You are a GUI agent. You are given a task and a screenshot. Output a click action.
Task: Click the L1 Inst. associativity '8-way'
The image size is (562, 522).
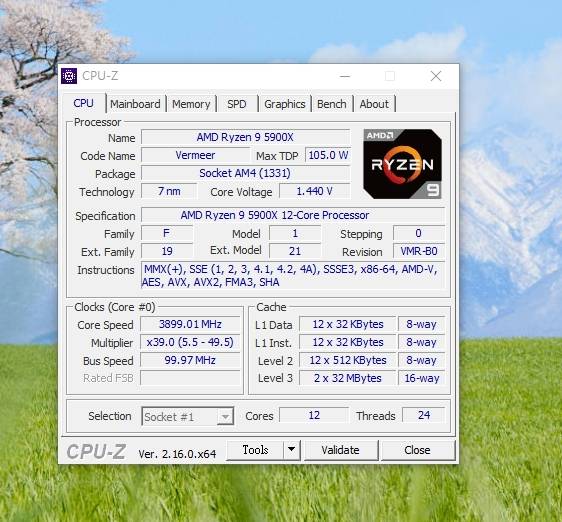point(422,342)
